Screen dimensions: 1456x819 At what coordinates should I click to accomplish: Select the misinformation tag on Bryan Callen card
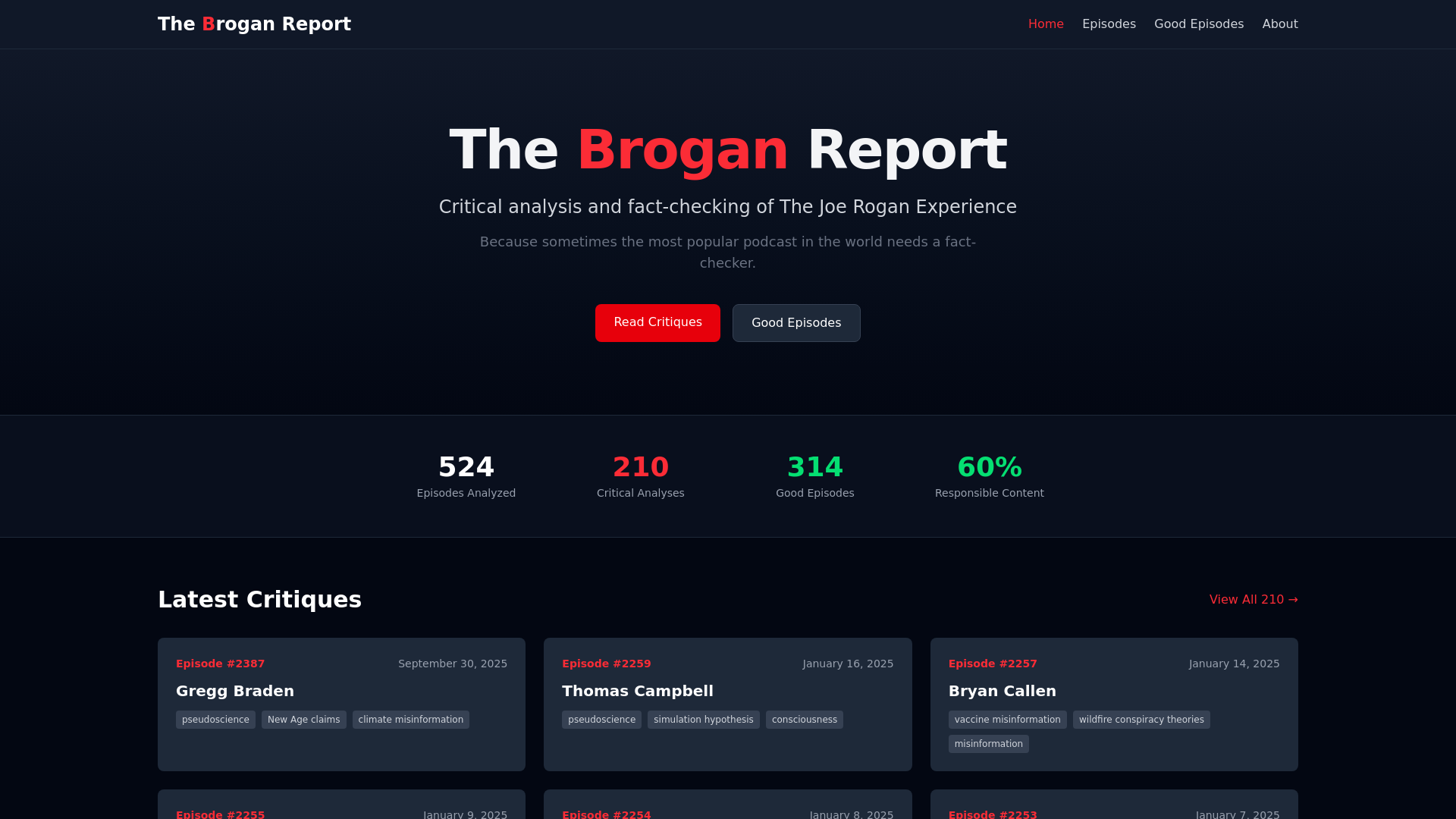coord(989,744)
